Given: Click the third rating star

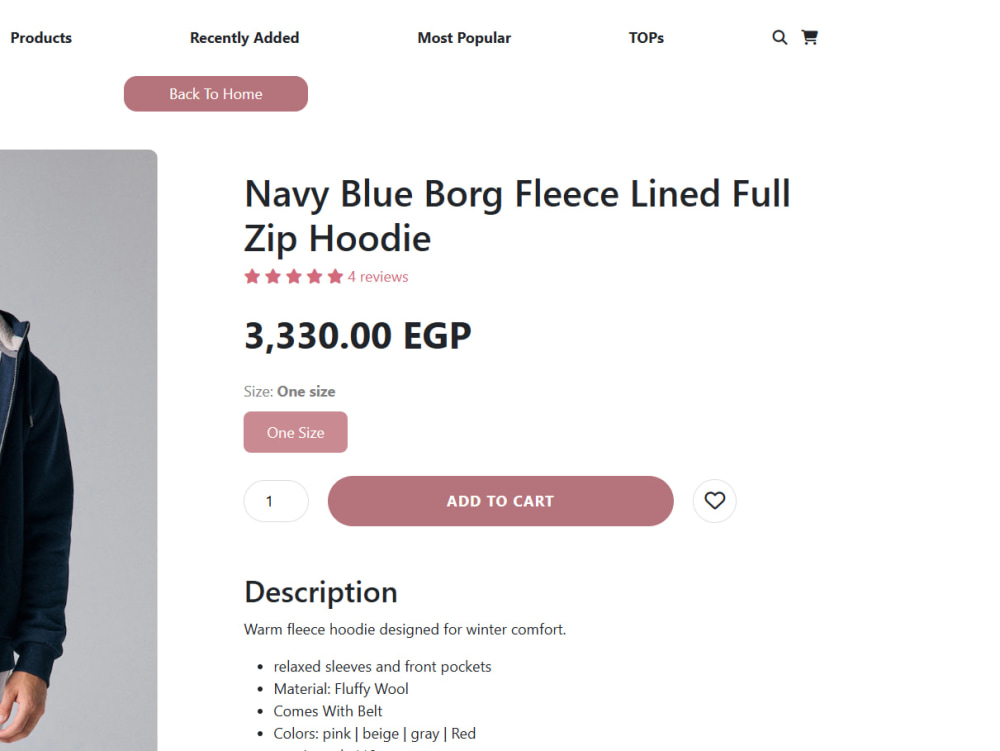Looking at the screenshot, I should pos(293,277).
